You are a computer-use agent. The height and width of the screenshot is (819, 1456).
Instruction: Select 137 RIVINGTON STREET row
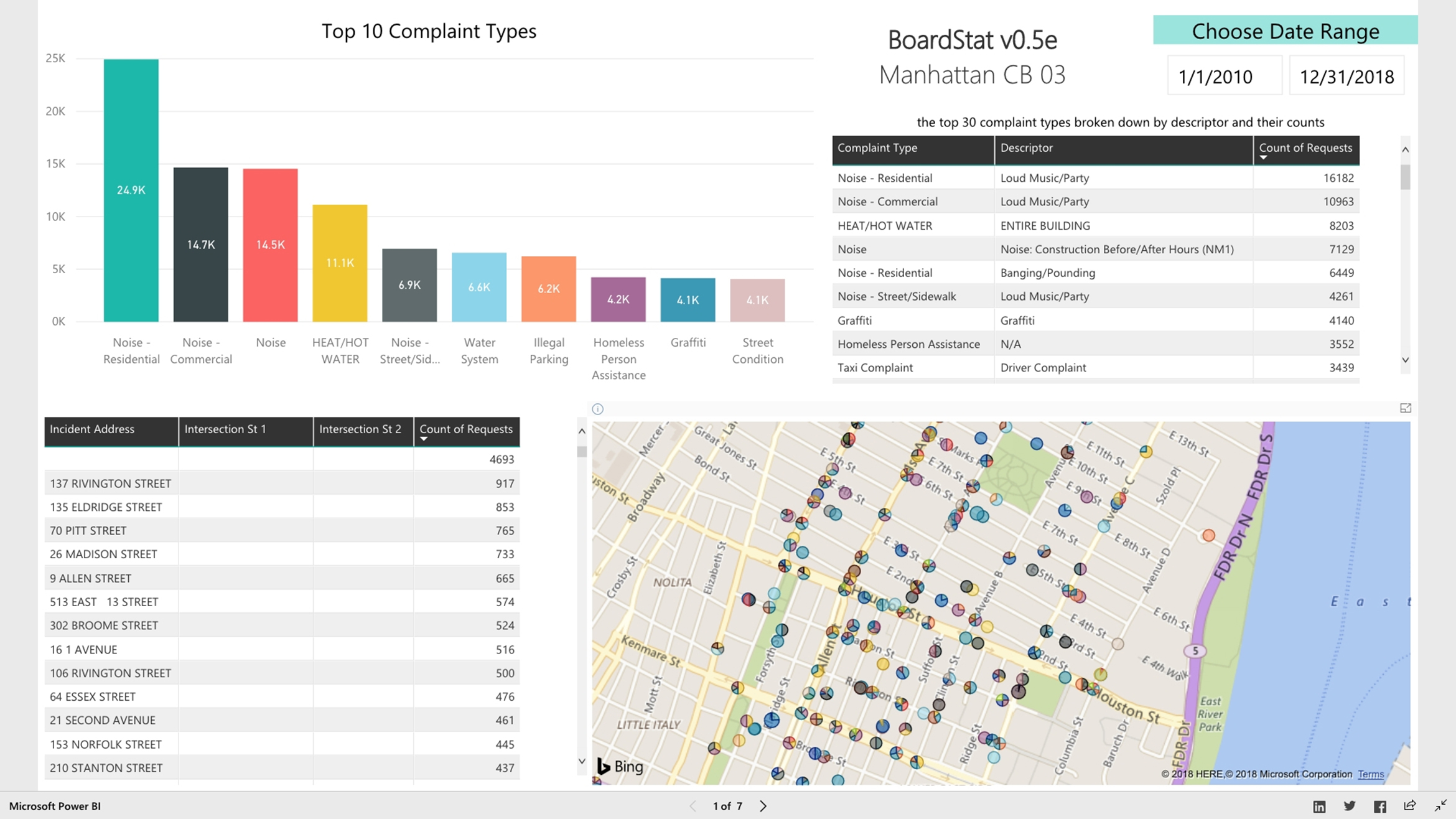282,483
